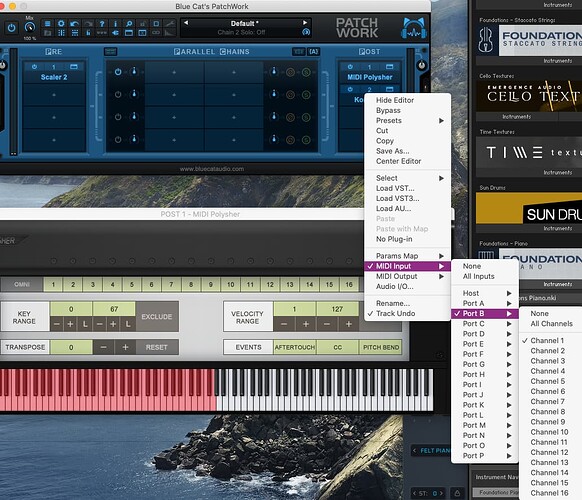This screenshot has width=582, height=500.
Task: Toggle bypass power on Scaler 2 slot
Action: (34, 66)
